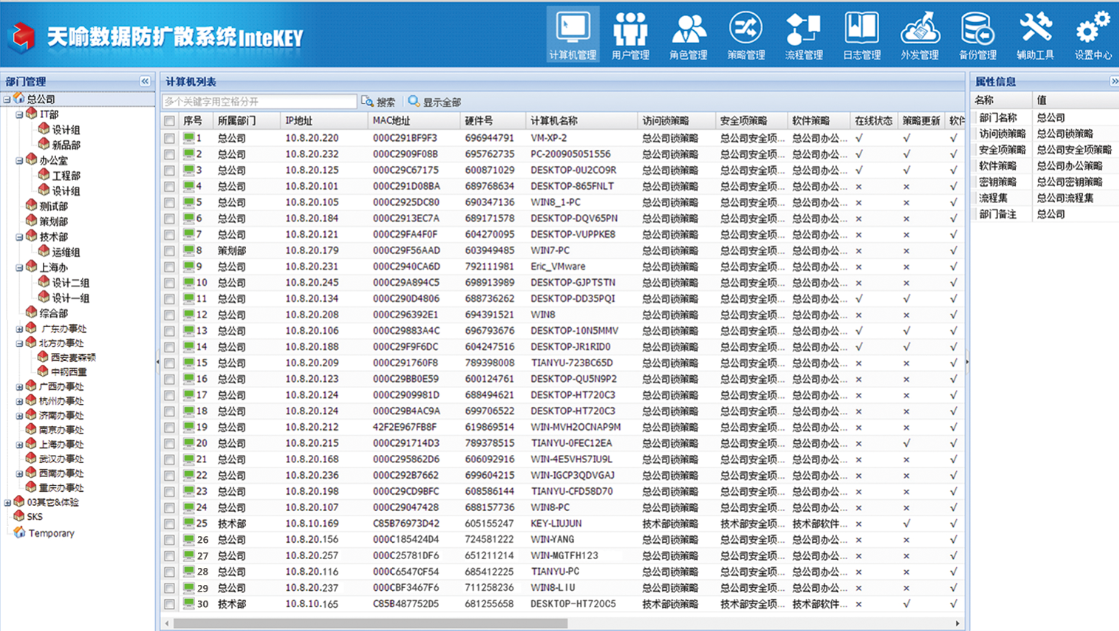Viewport: 1119px width, 631px height.
Task: Check the checkbox for row 1
Action: coord(169,138)
